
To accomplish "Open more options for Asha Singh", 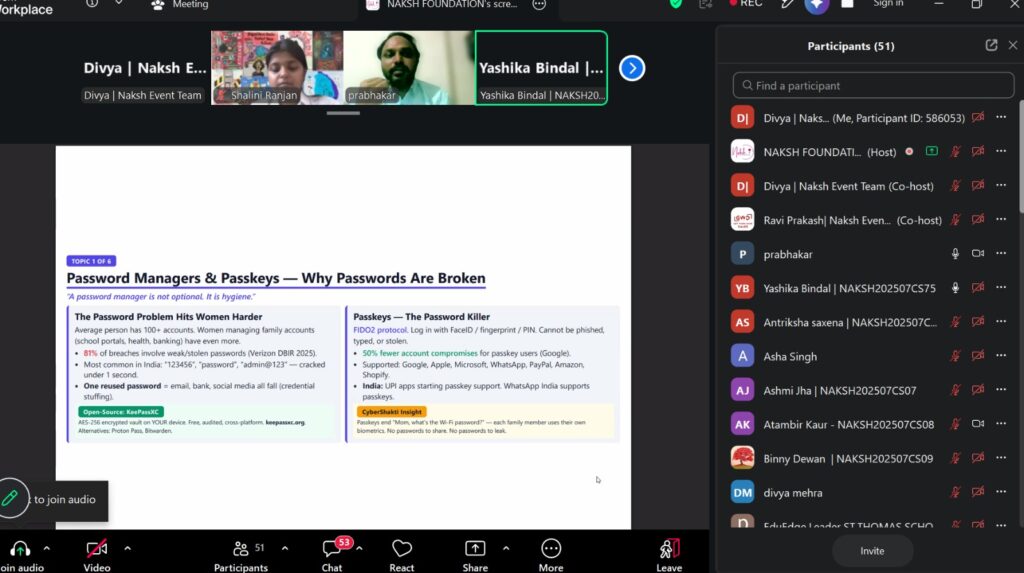I will pyautogui.click(x=1001, y=356).
